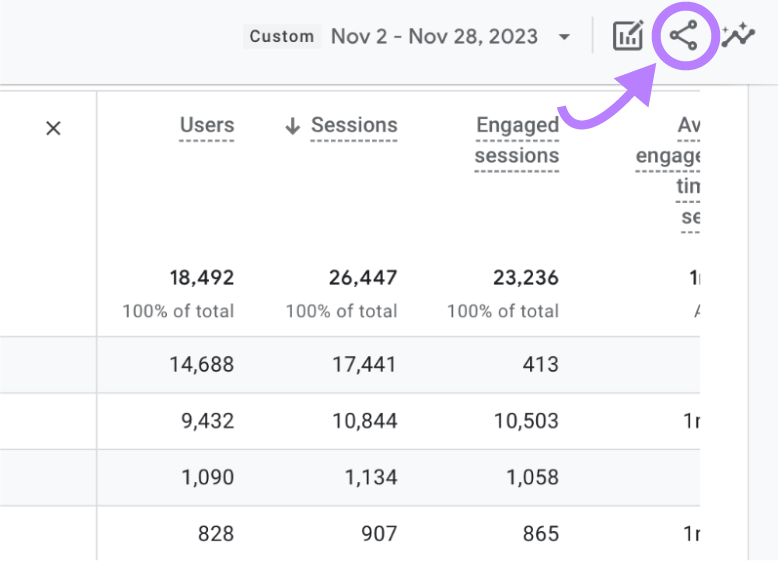This screenshot has height=561, width=778.
Task: Click the descending sort arrow beside Sessions
Action: coord(292,126)
